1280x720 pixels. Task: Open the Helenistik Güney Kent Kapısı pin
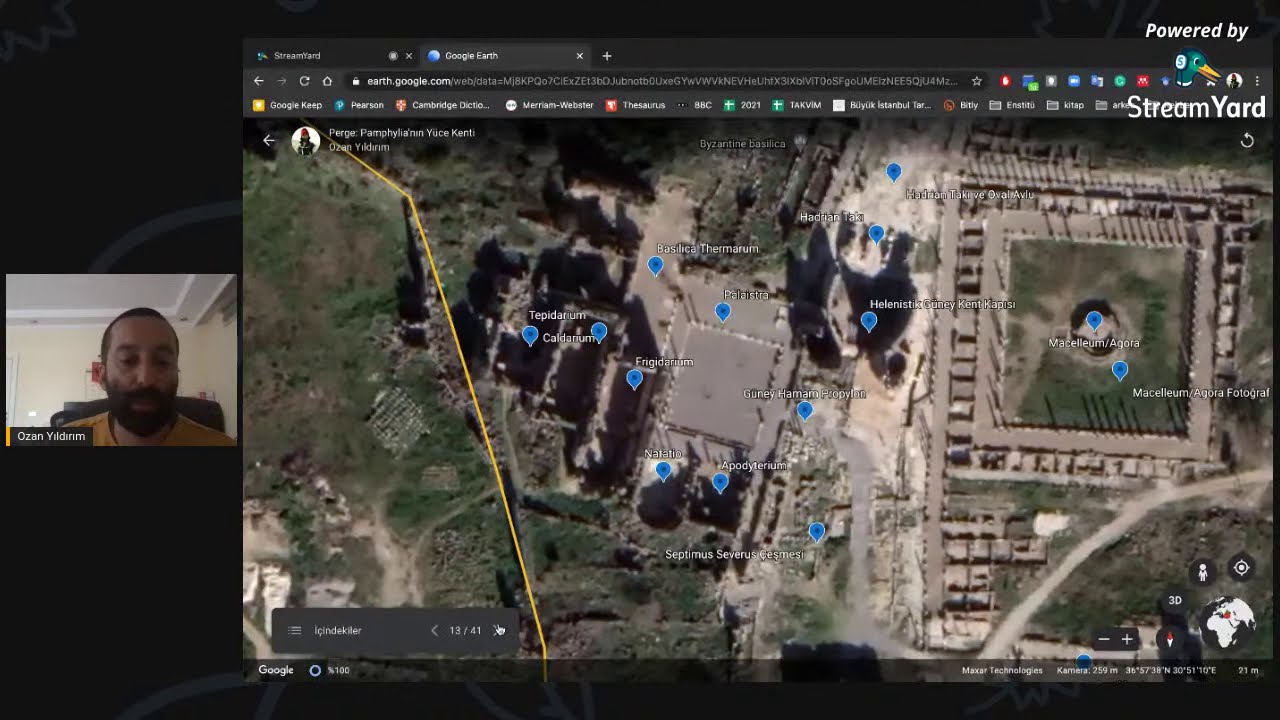tap(869, 321)
